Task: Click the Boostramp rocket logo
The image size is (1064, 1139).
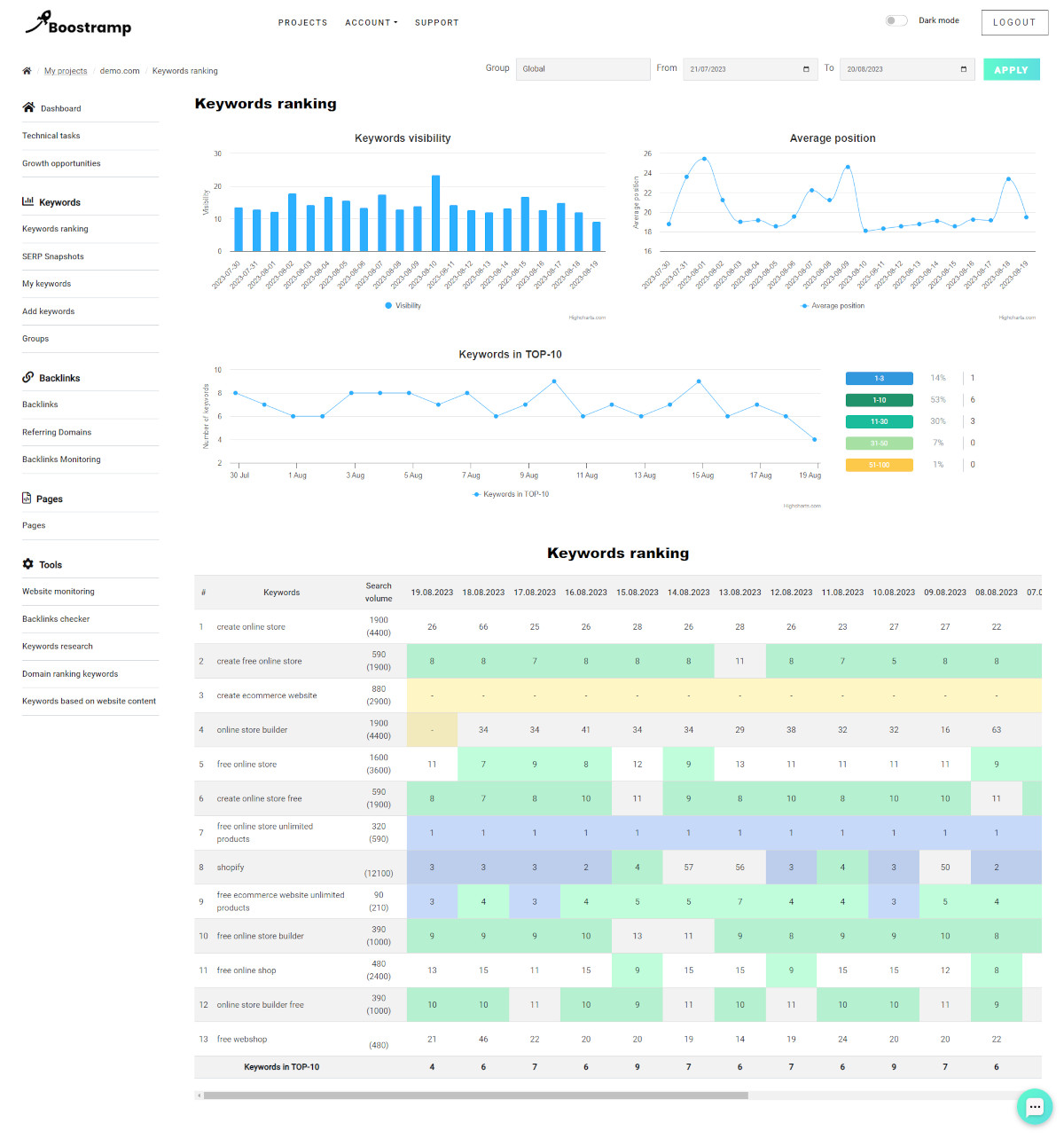Action: 78,23
